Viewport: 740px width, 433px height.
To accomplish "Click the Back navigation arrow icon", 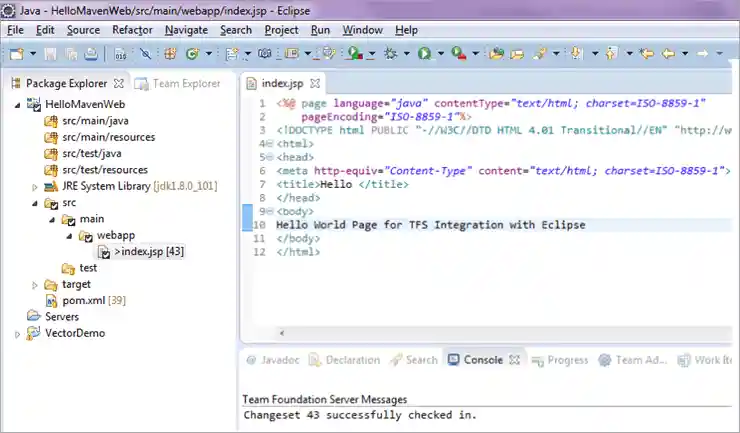I will pos(668,53).
